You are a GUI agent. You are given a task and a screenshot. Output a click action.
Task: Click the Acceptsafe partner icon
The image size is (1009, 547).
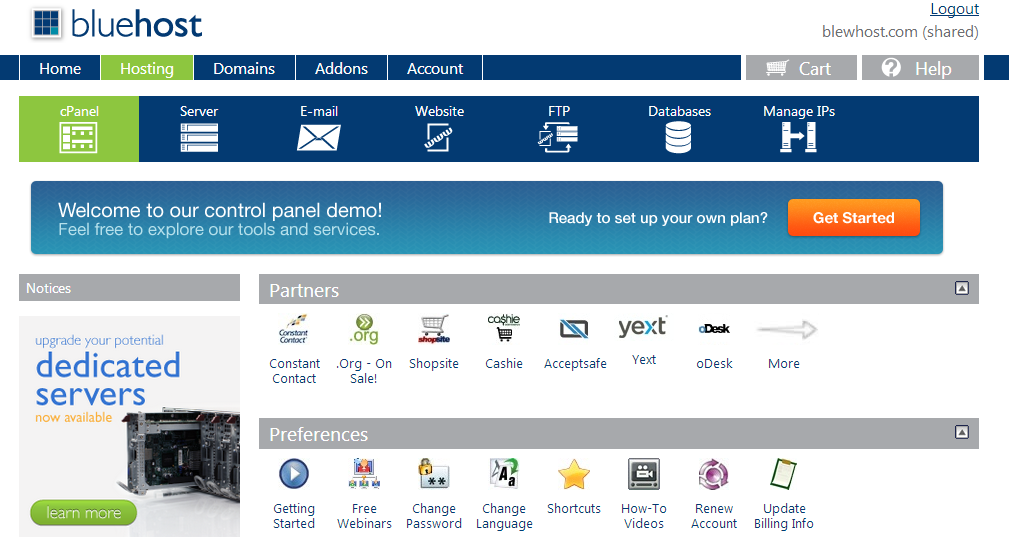click(573, 329)
